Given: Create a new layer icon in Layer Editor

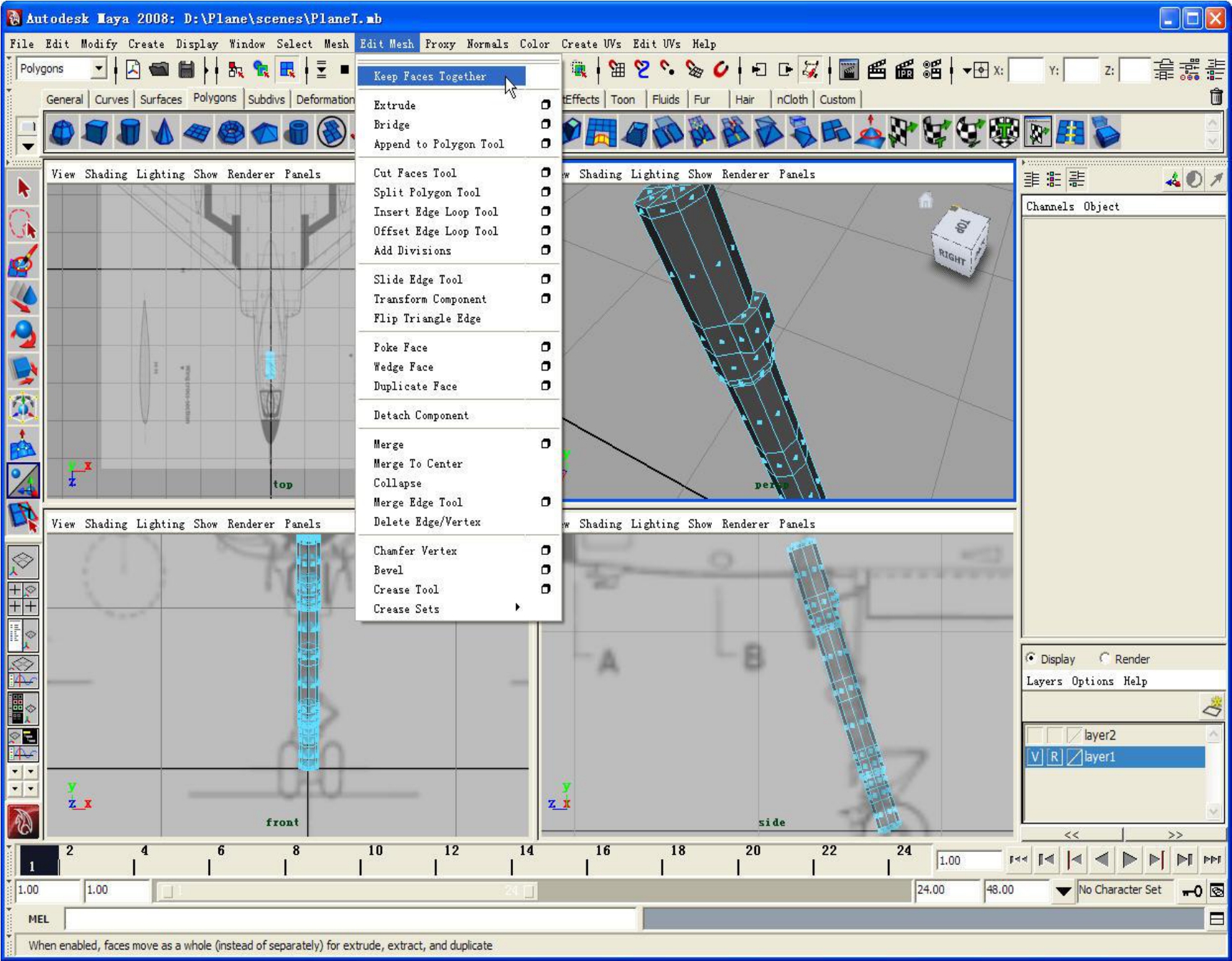Looking at the screenshot, I should tap(1213, 706).
